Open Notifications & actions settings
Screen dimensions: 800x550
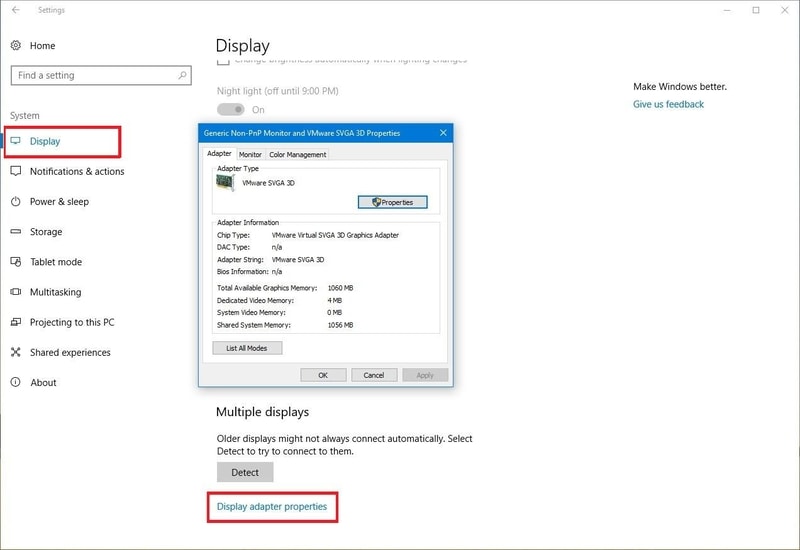click(77, 171)
